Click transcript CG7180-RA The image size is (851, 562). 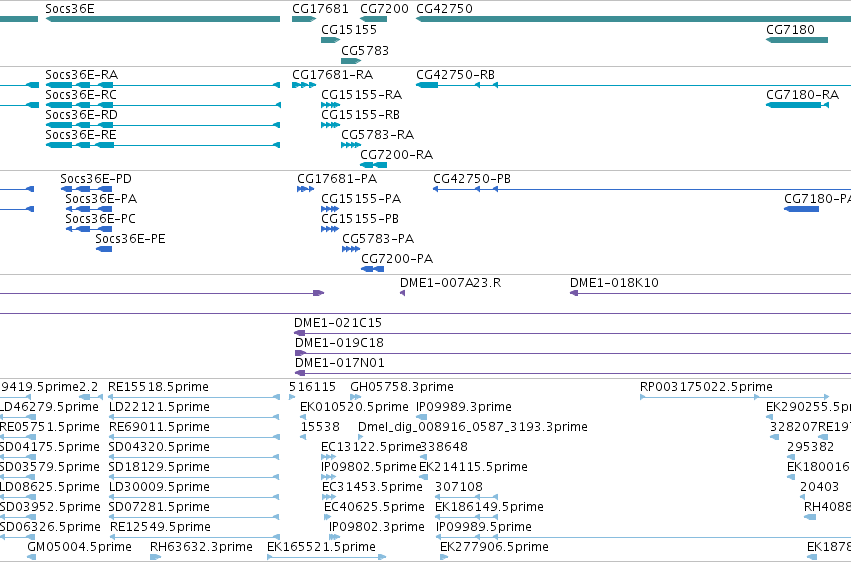click(x=797, y=105)
